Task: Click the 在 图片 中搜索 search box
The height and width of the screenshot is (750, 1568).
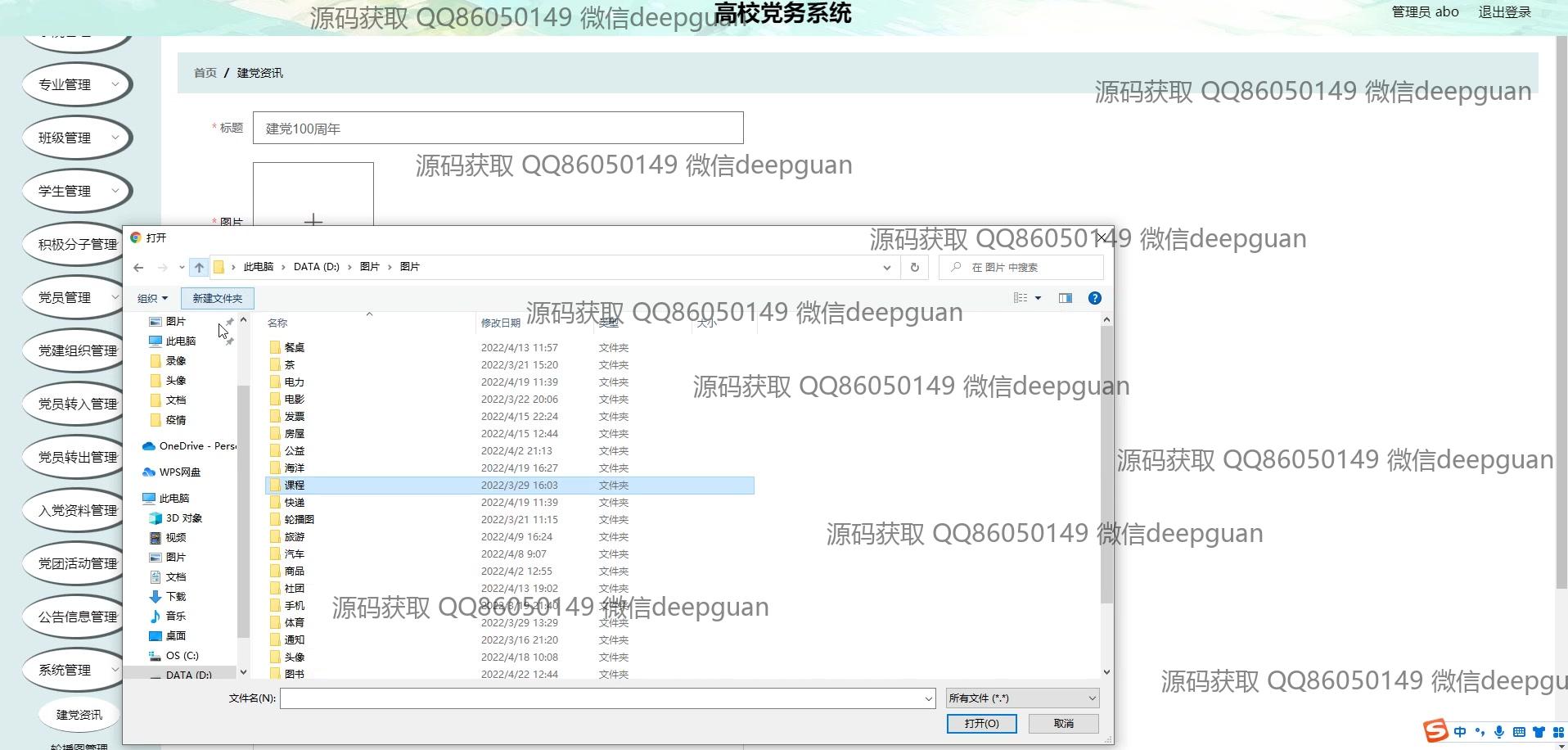Action: tap(1021, 268)
